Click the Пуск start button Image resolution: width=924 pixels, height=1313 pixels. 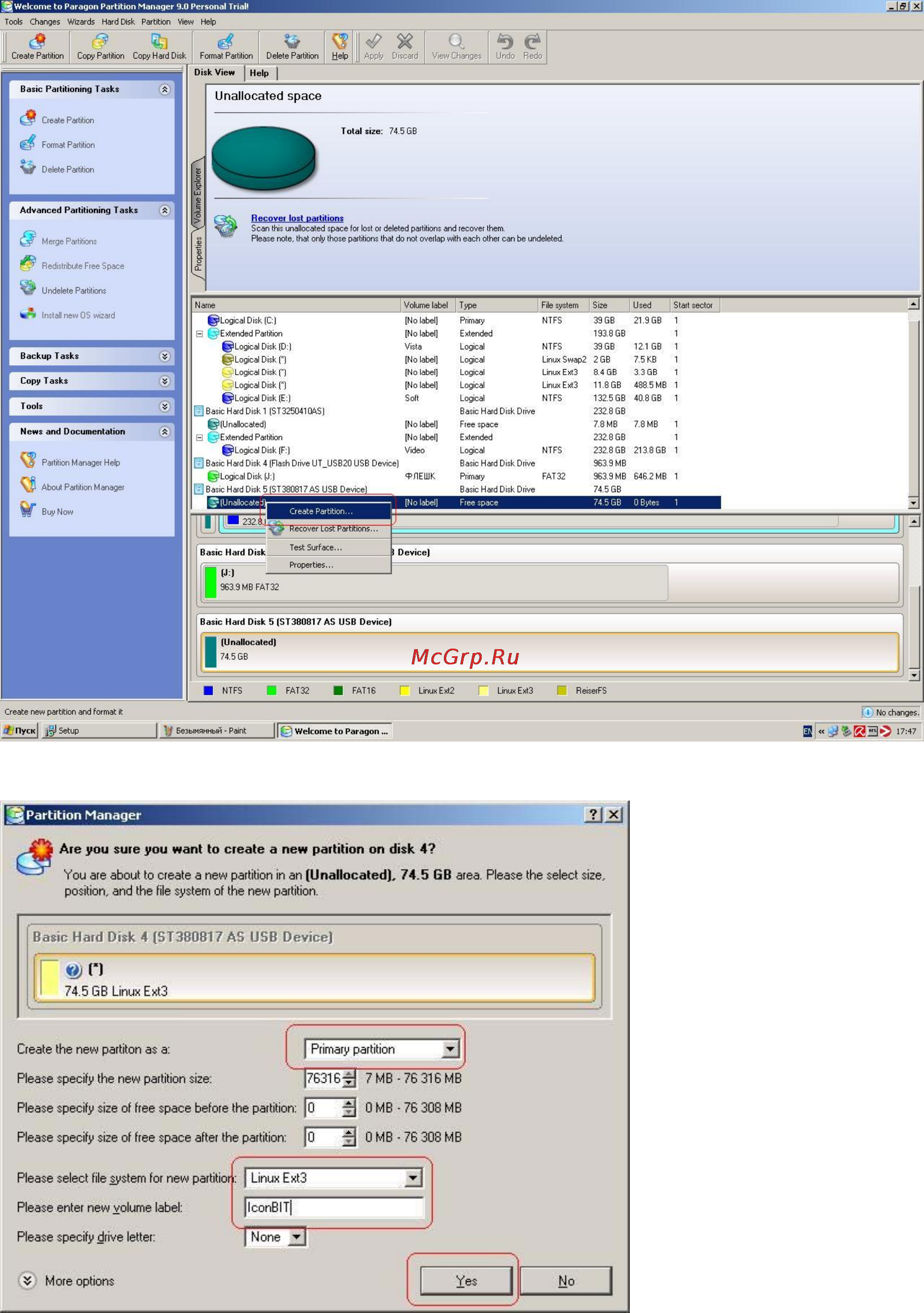tap(20, 730)
